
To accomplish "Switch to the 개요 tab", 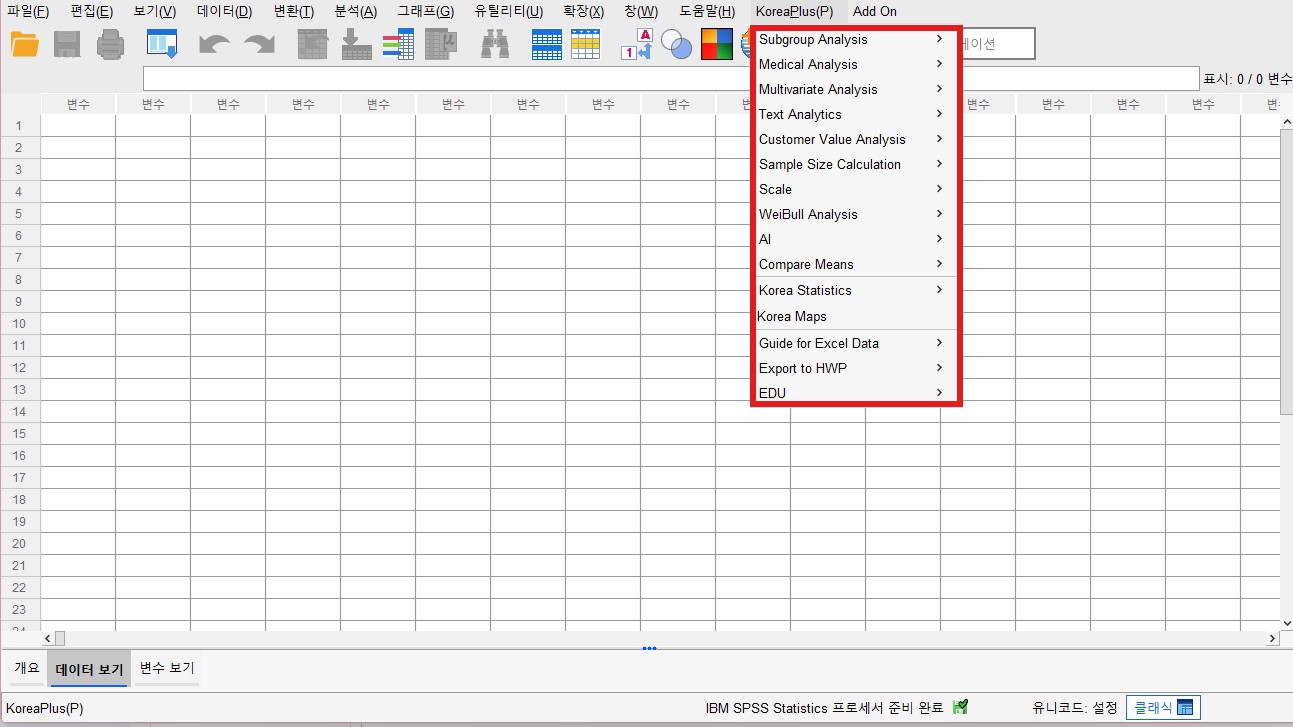I will 26,668.
